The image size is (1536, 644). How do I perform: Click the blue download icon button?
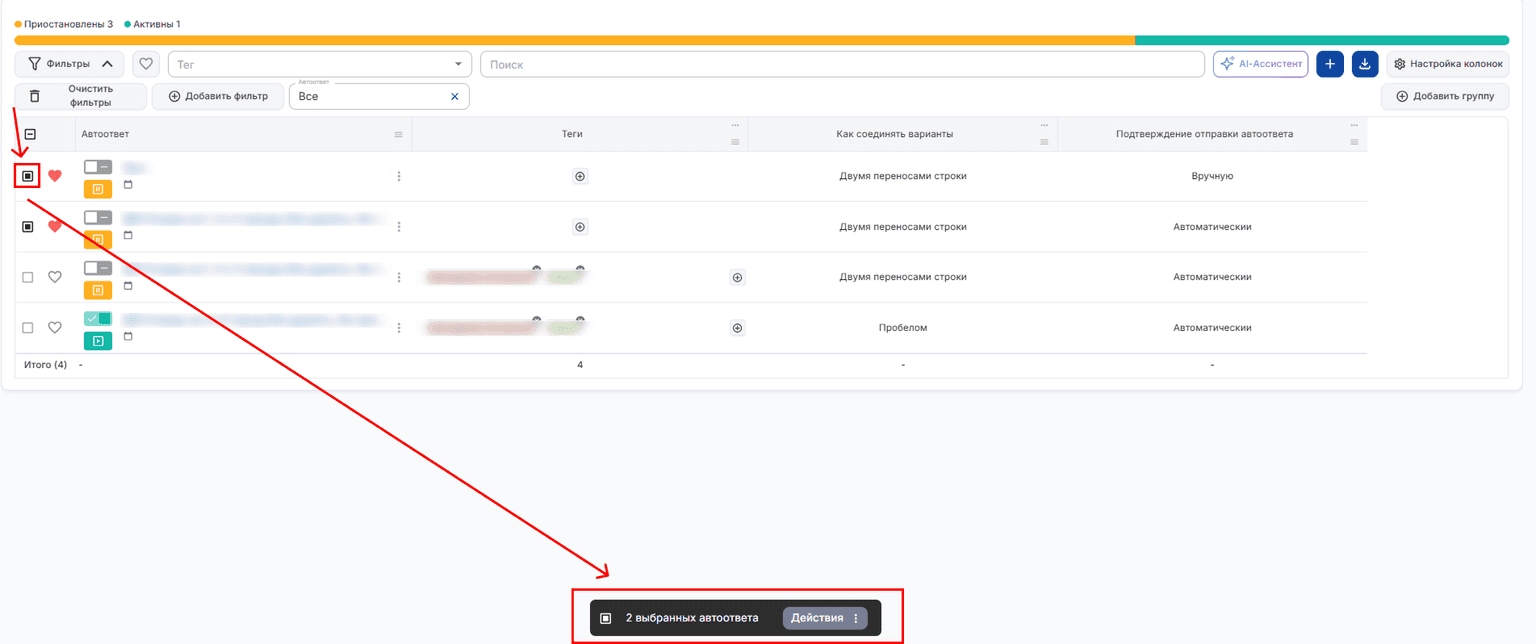1365,64
